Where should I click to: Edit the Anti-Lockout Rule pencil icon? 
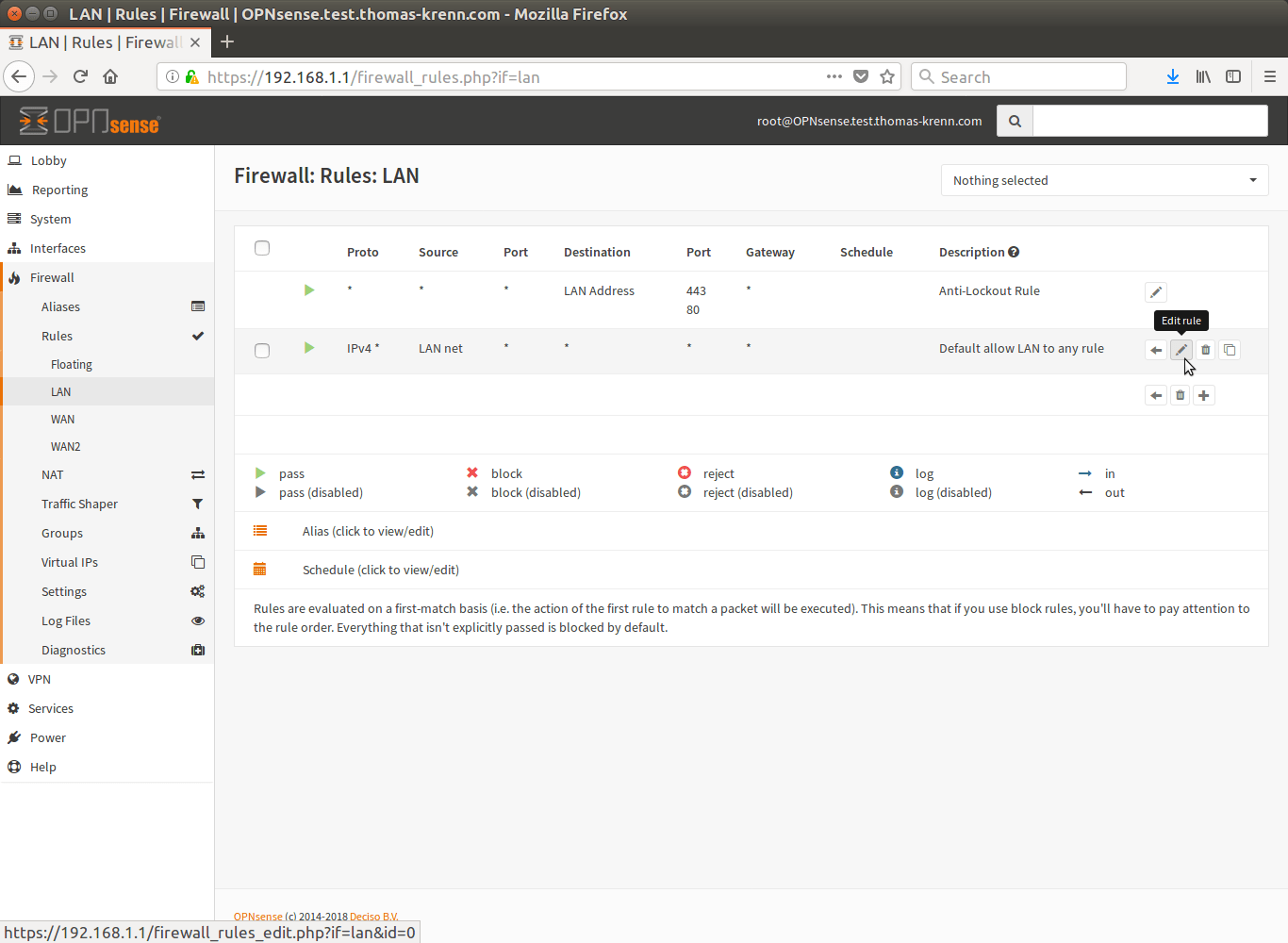tap(1155, 292)
